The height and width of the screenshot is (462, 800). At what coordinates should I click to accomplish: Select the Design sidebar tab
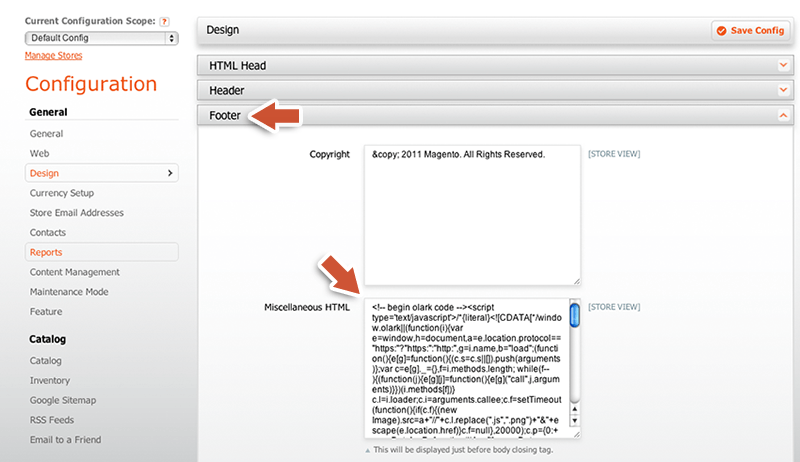(x=45, y=173)
